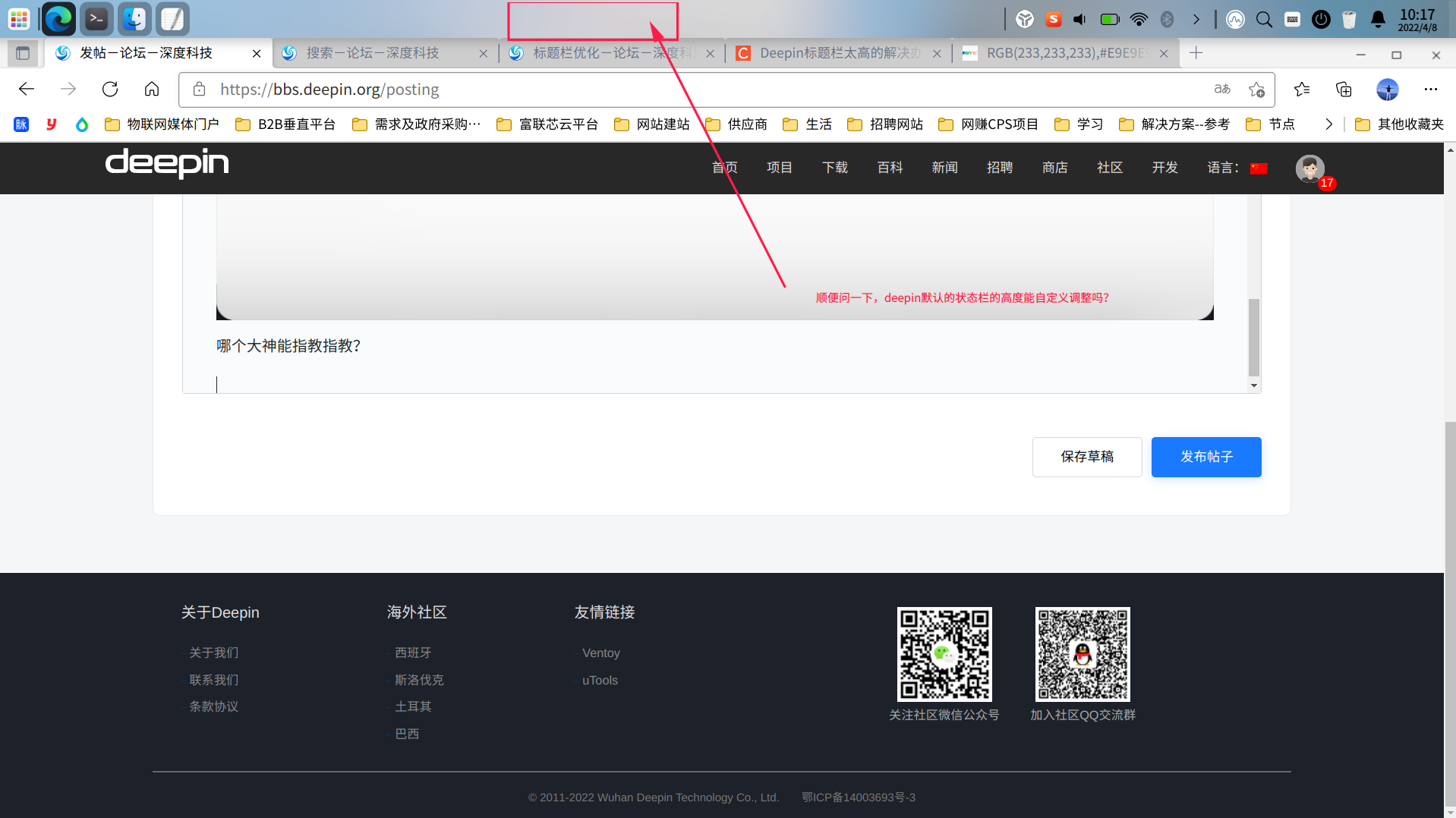Save the post with 保存草稿 button
The image size is (1456, 818).
[1086, 457]
